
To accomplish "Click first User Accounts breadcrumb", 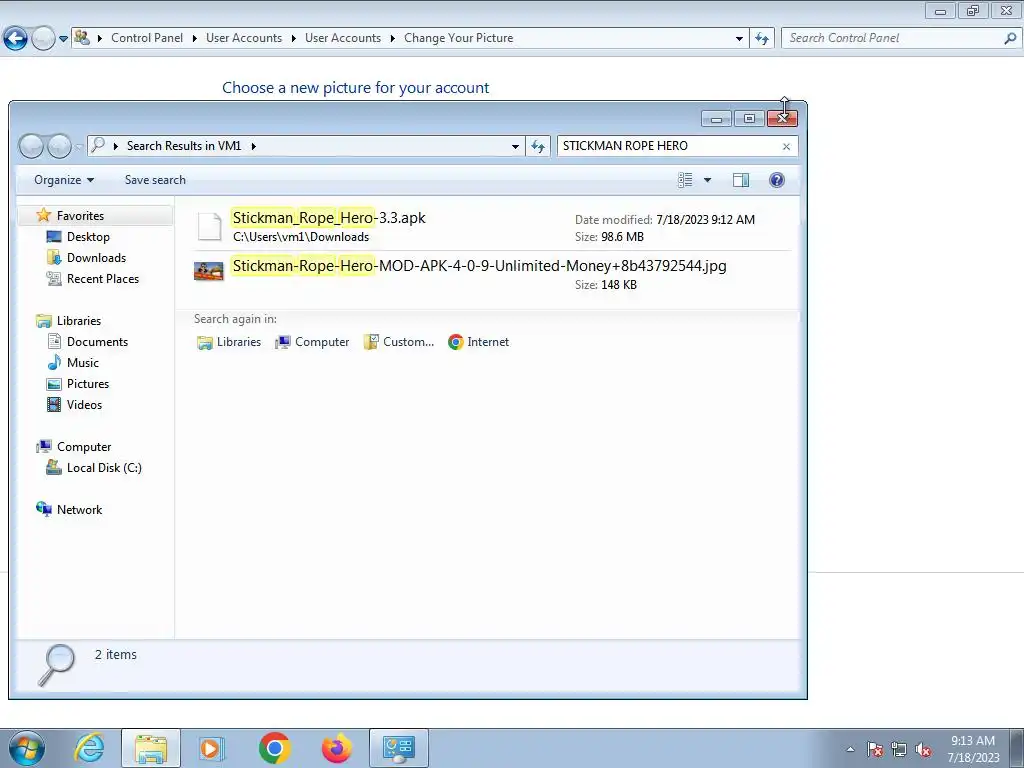I will coord(244,38).
